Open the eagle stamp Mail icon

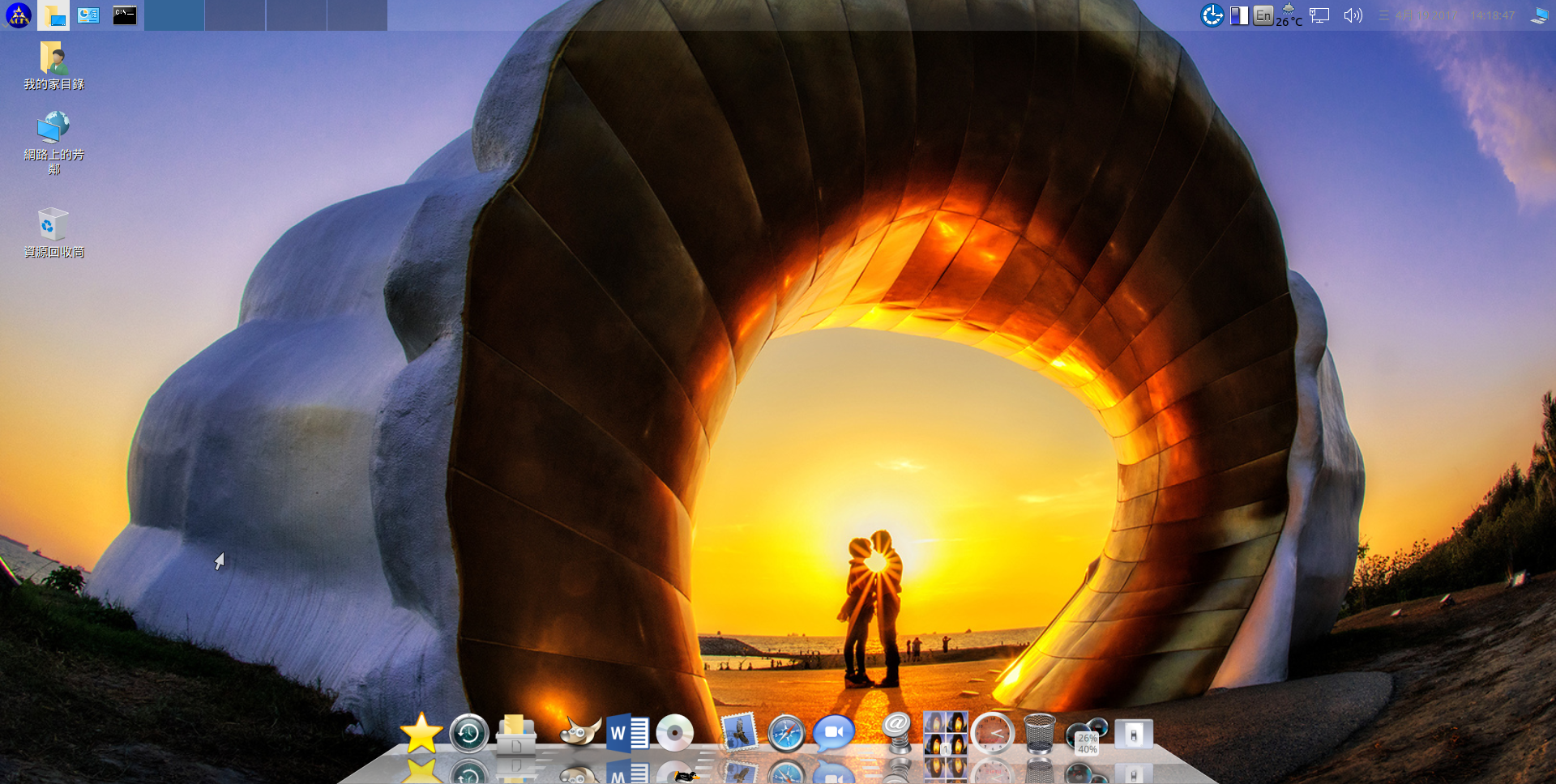[738, 733]
